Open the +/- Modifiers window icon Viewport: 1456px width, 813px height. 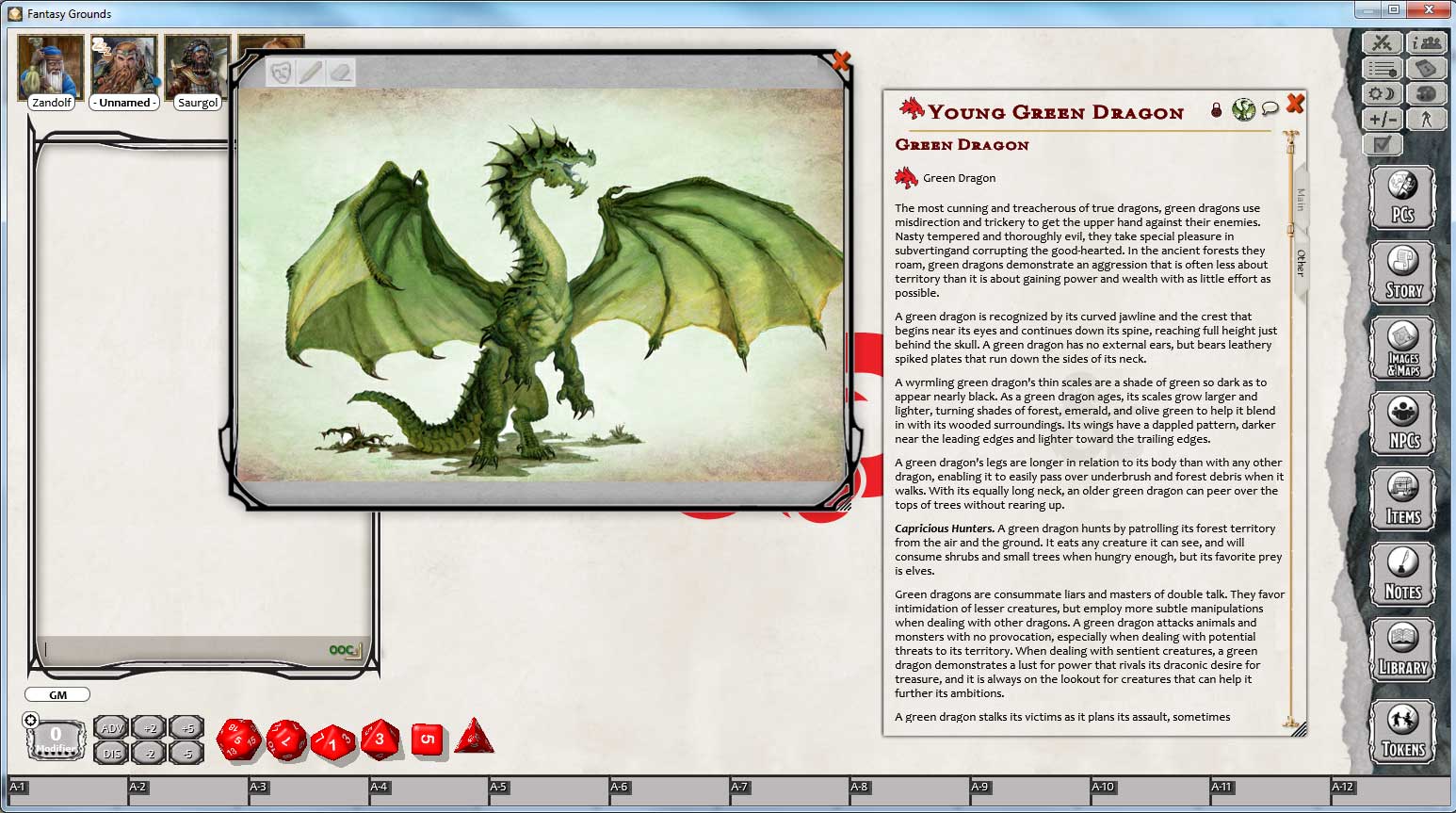(x=1381, y=119)
